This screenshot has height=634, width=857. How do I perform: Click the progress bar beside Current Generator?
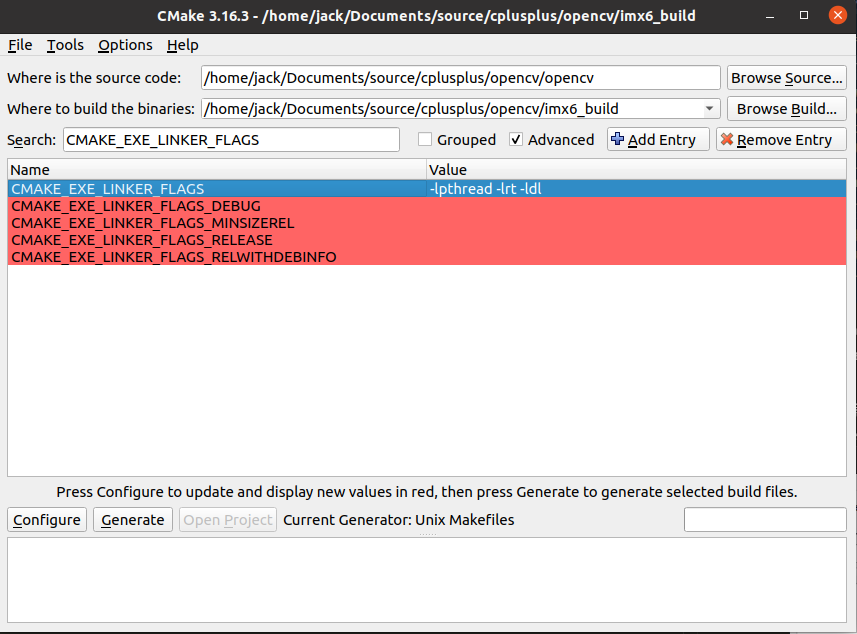pyautogui.click(x=765, y=519)
